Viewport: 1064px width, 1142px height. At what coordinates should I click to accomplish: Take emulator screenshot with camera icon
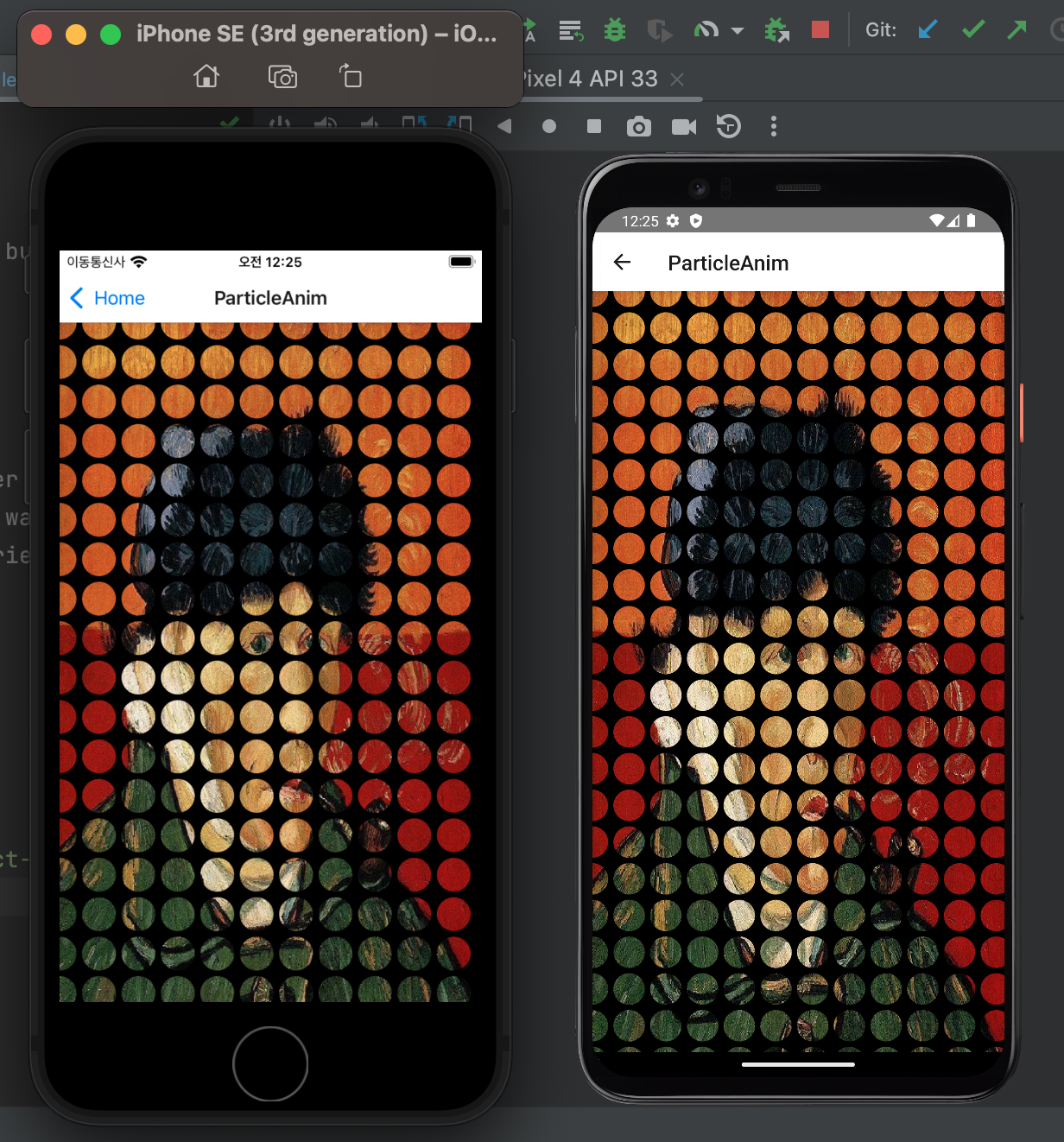pyautogui.click(x=639, y=127)
